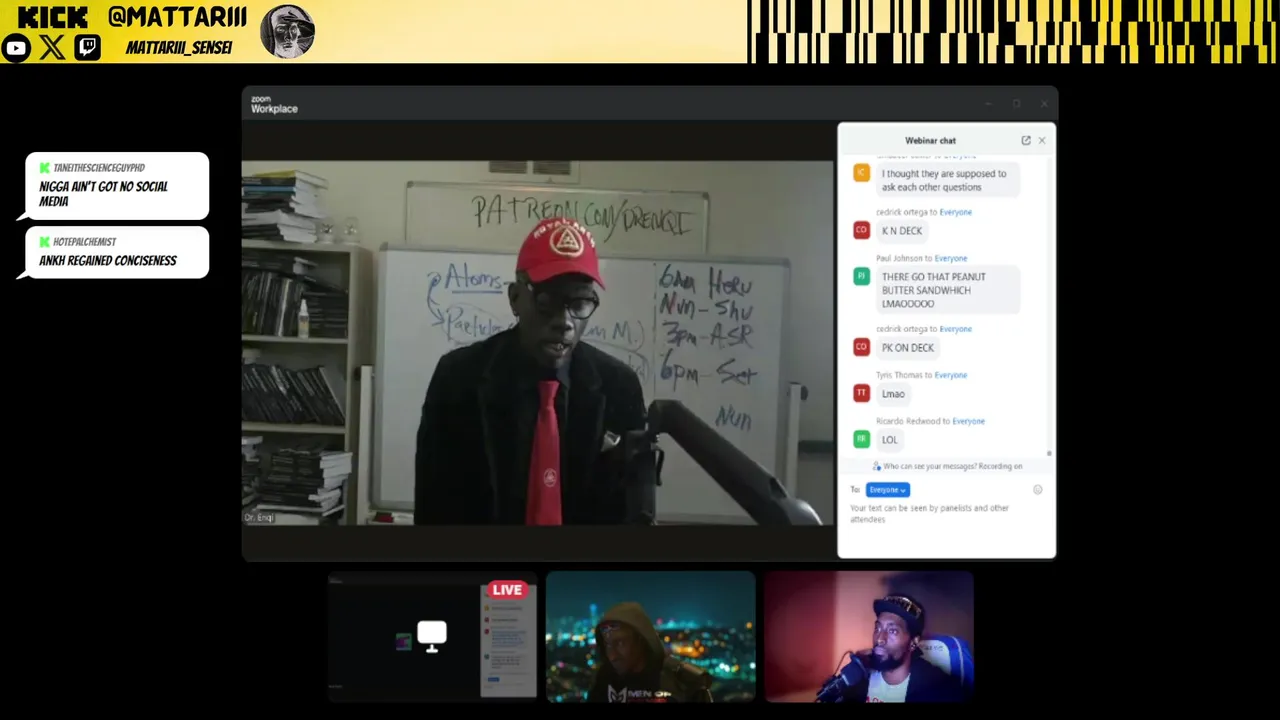The width and height of the screenshot is (1280, 720).
Task: Click the Kick icon beside TANEITHESCIENCEGUYPHD
Action: click(x=45, y=168)
